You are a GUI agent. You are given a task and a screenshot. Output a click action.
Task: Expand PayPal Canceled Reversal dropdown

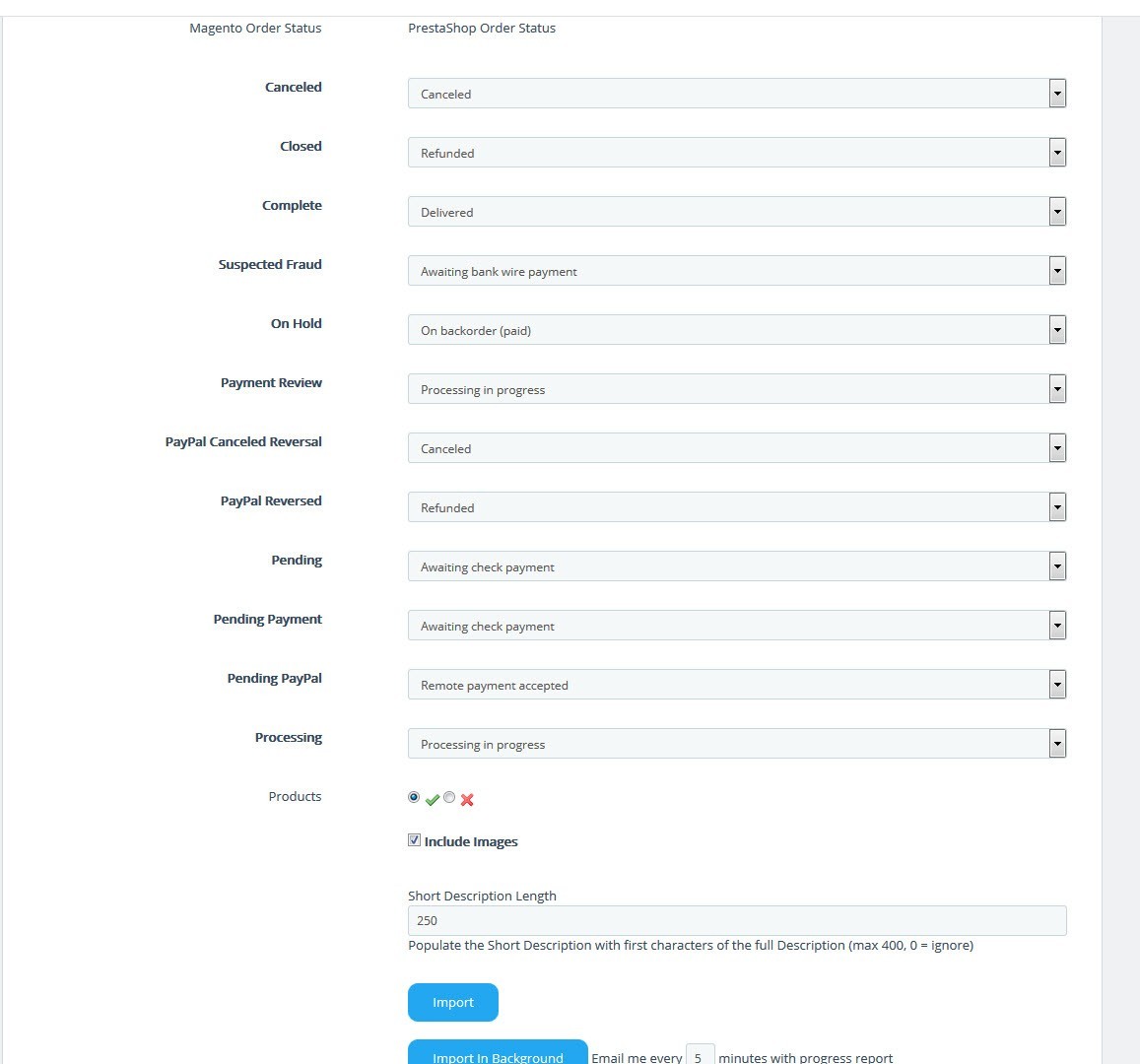pos(736,448)
